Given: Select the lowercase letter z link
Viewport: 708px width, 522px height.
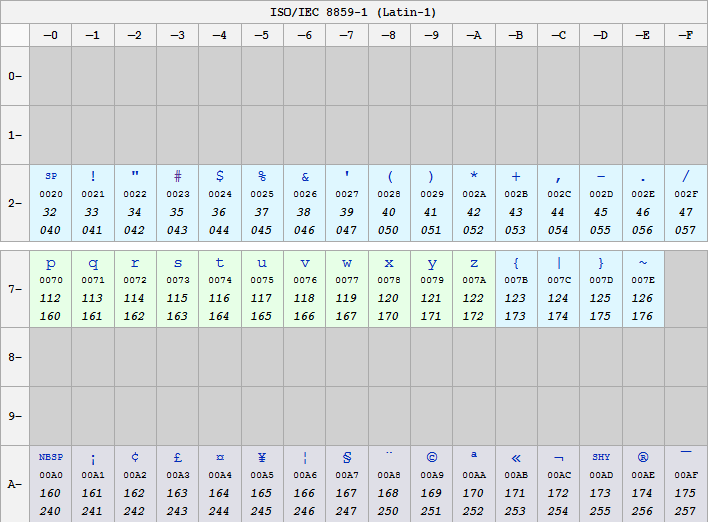Looking at the screenshot, I should pyautogui.click(x=473, y=263).
